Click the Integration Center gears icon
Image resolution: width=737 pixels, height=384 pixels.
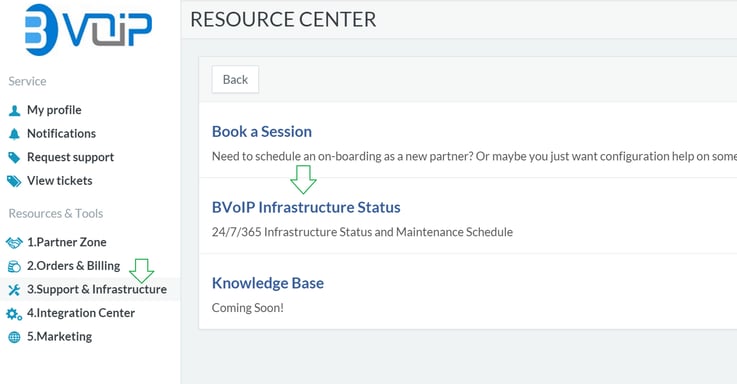(x=14, y=314)
